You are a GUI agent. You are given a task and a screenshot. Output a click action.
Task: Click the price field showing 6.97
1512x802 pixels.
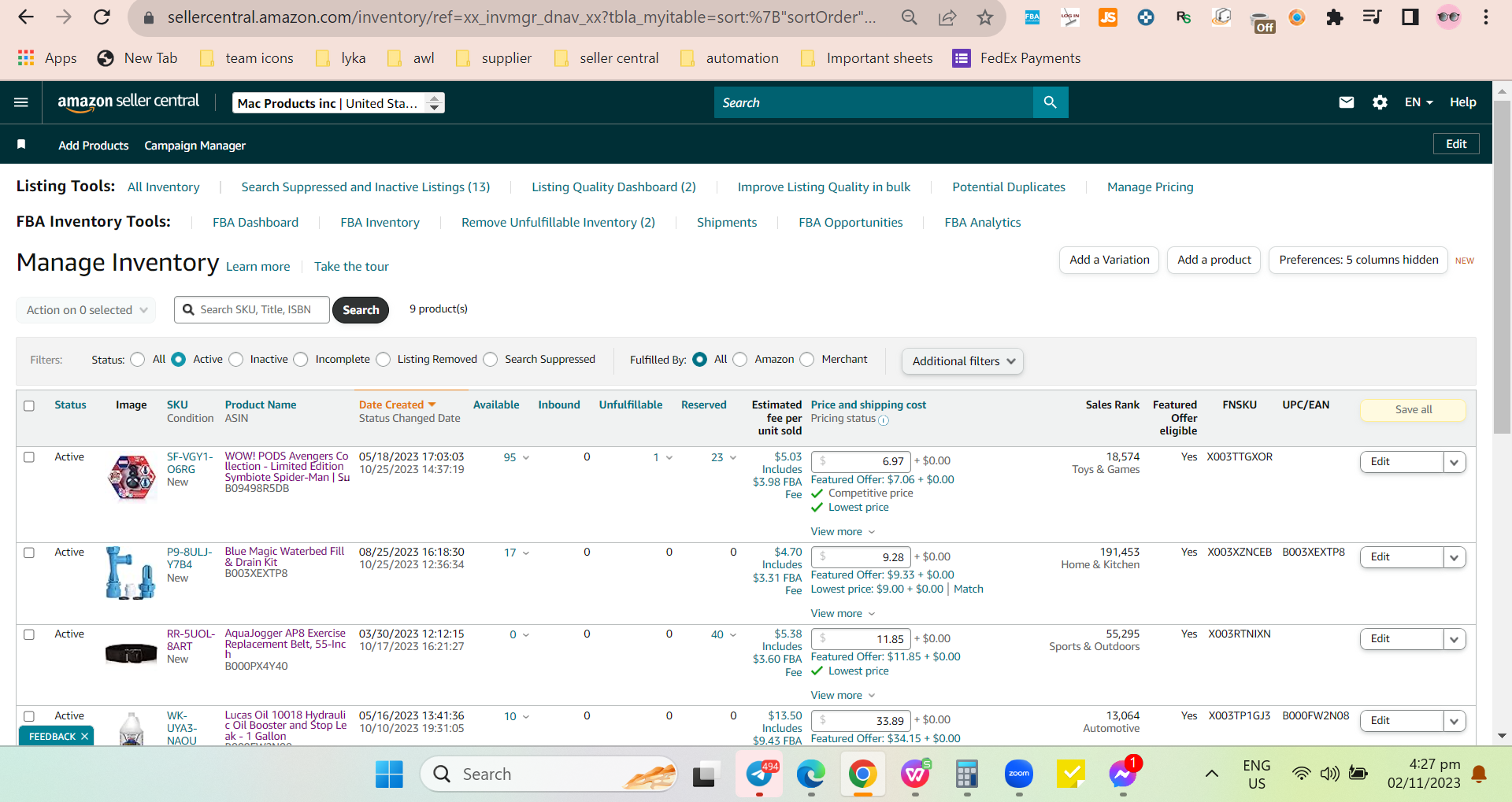(x=861, y=461)
